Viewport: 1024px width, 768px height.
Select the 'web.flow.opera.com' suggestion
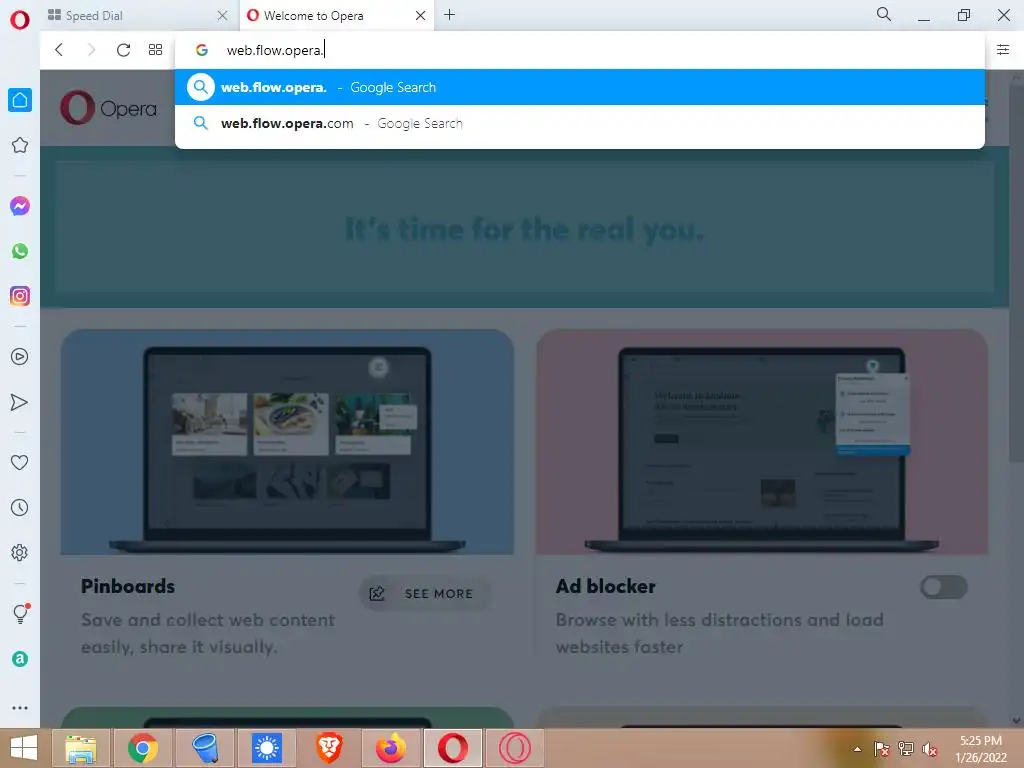[580, 123]
